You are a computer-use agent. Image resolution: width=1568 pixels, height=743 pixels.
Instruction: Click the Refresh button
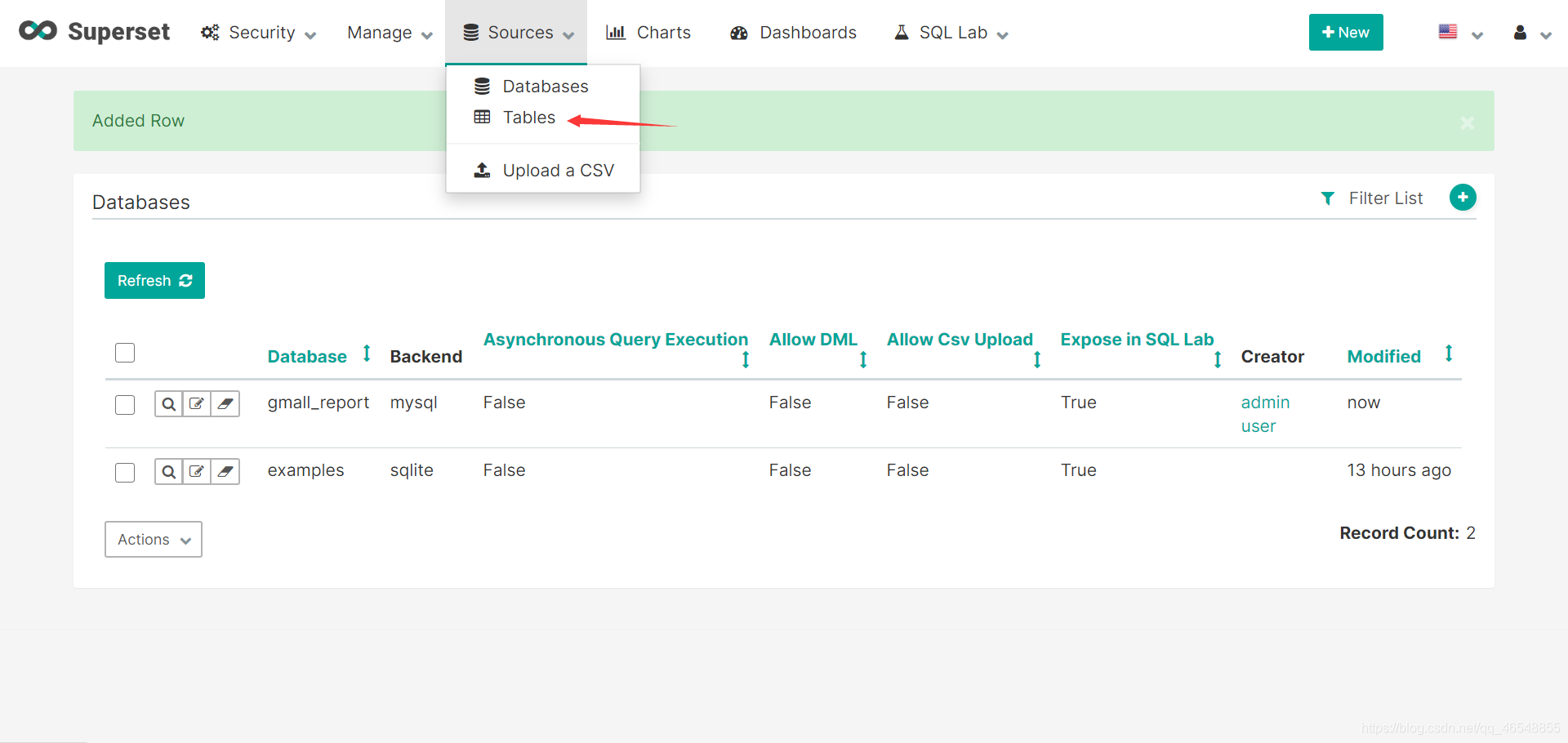(154, 280)
